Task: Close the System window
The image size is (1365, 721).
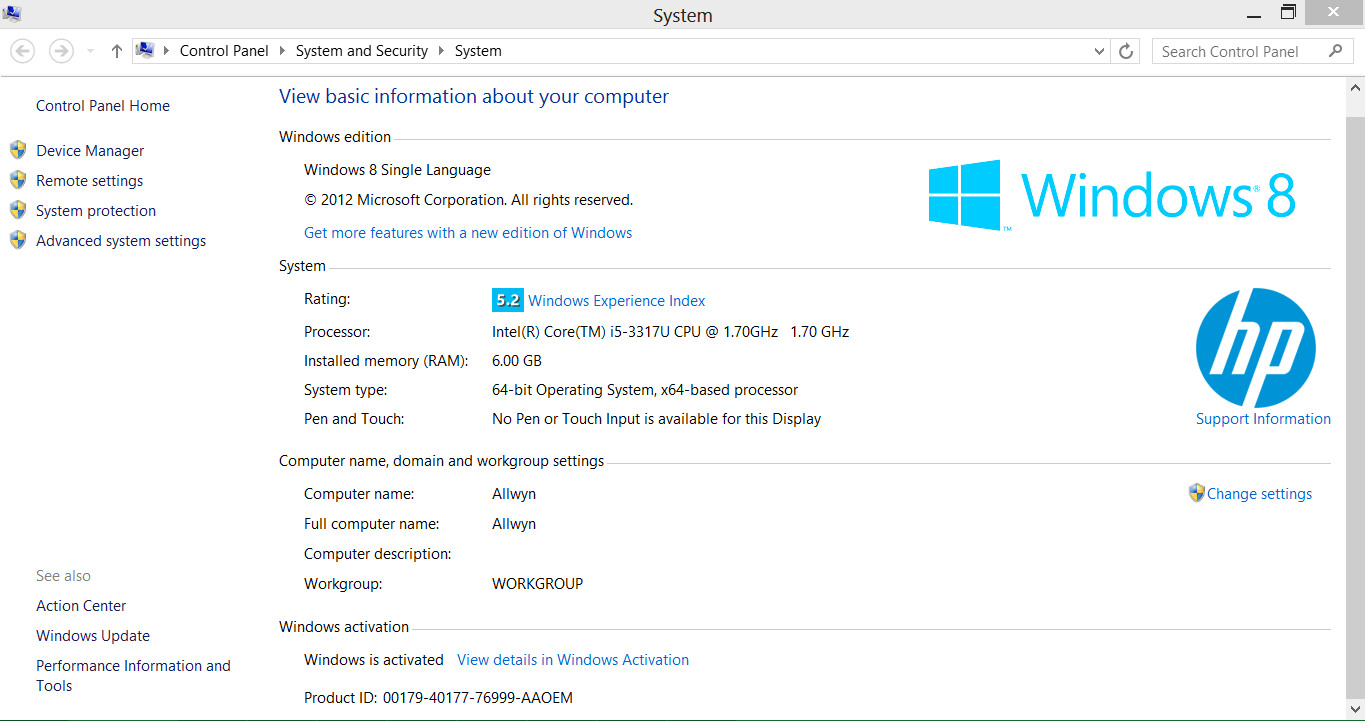Action: [1333, 12]
